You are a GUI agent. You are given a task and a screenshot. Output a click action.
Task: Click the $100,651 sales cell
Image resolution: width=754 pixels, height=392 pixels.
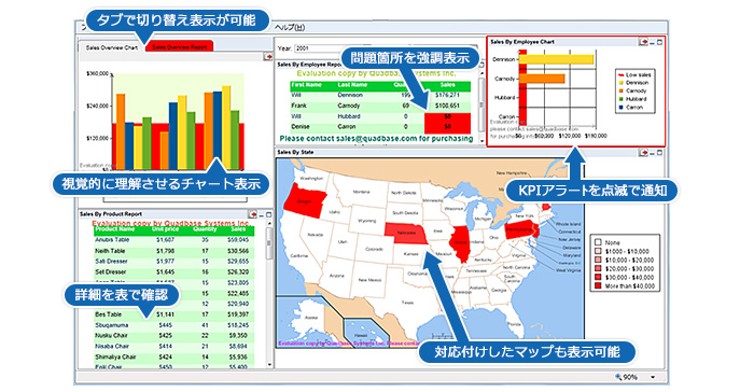pos(447,105)
